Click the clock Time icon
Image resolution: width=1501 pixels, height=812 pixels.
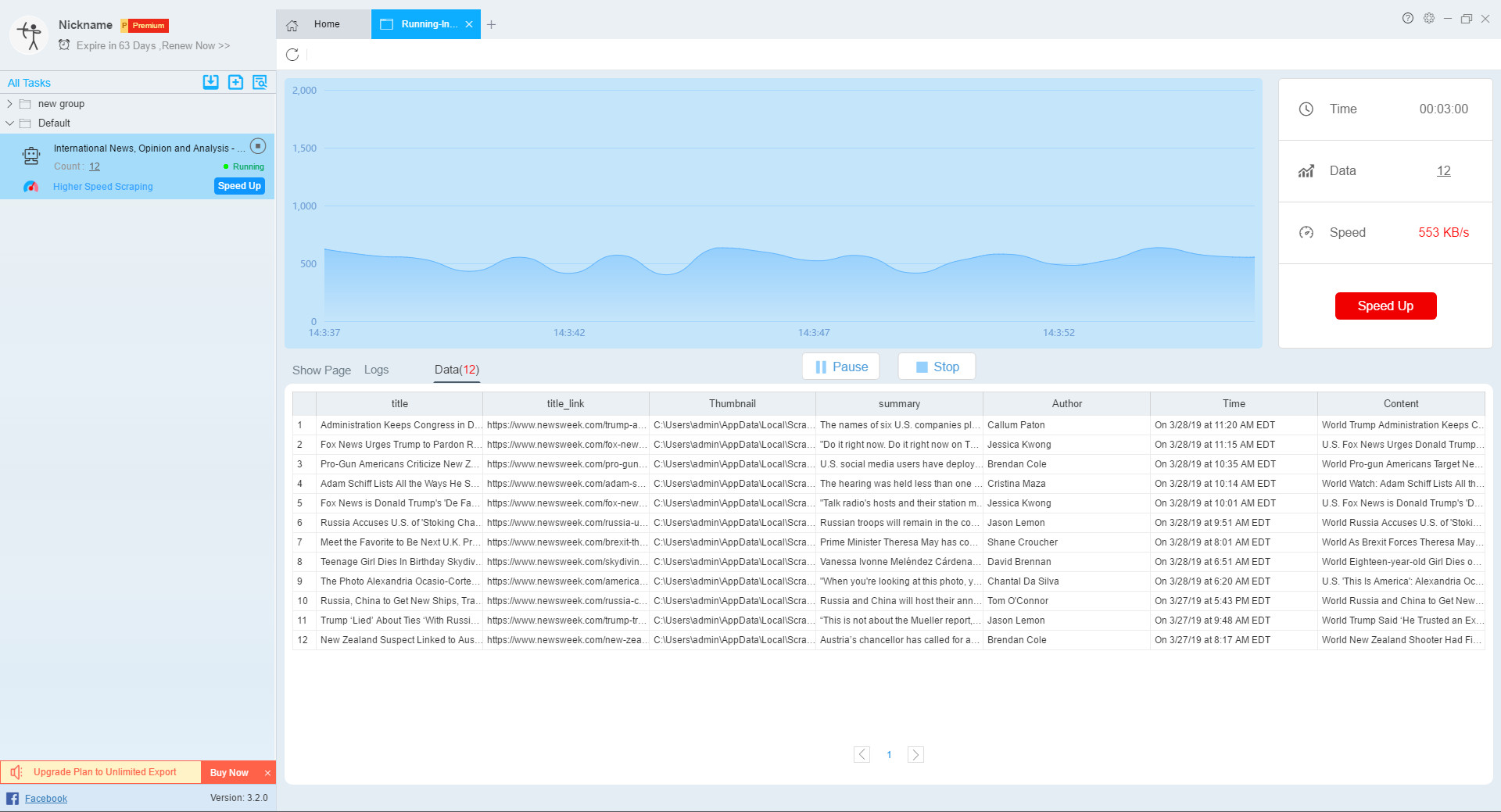[1306, 109]
